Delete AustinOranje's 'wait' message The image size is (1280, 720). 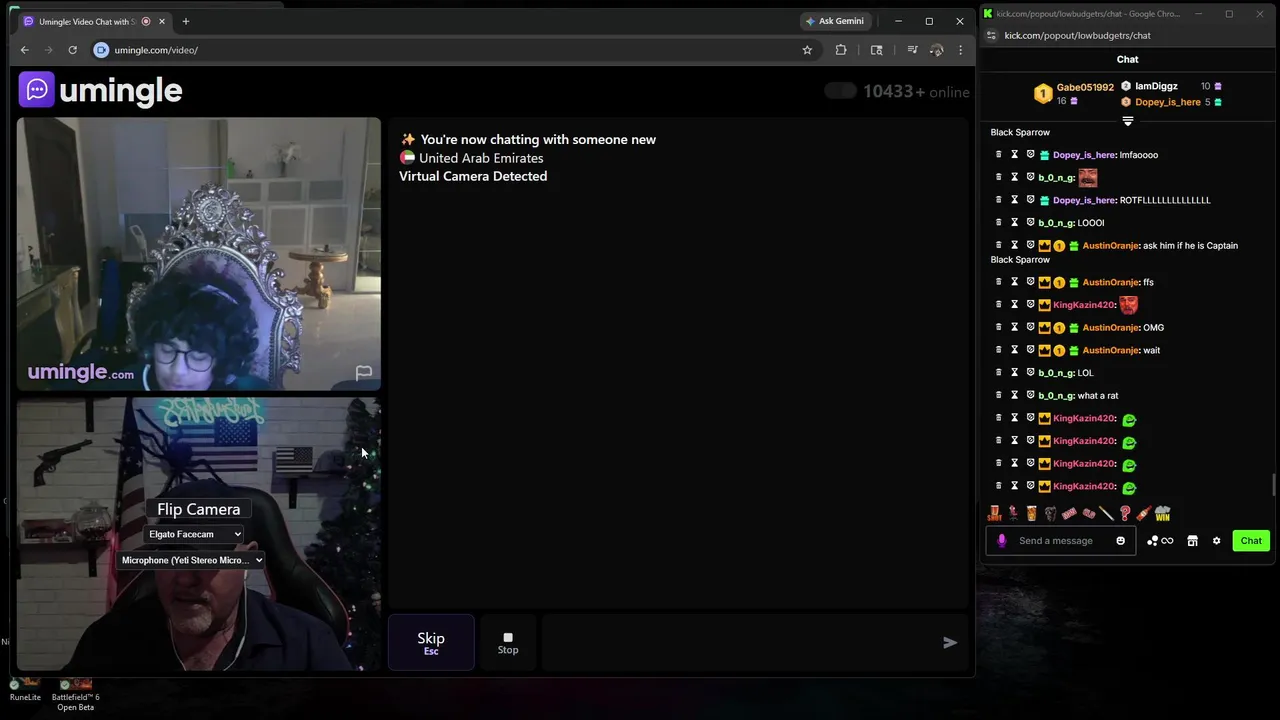tap(998, 350)
